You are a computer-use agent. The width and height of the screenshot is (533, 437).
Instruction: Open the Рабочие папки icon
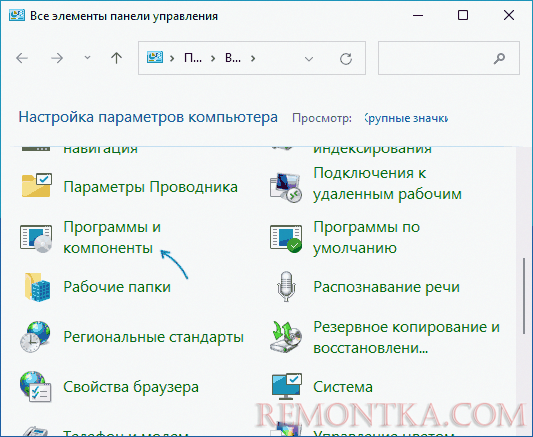pos(37,287)
